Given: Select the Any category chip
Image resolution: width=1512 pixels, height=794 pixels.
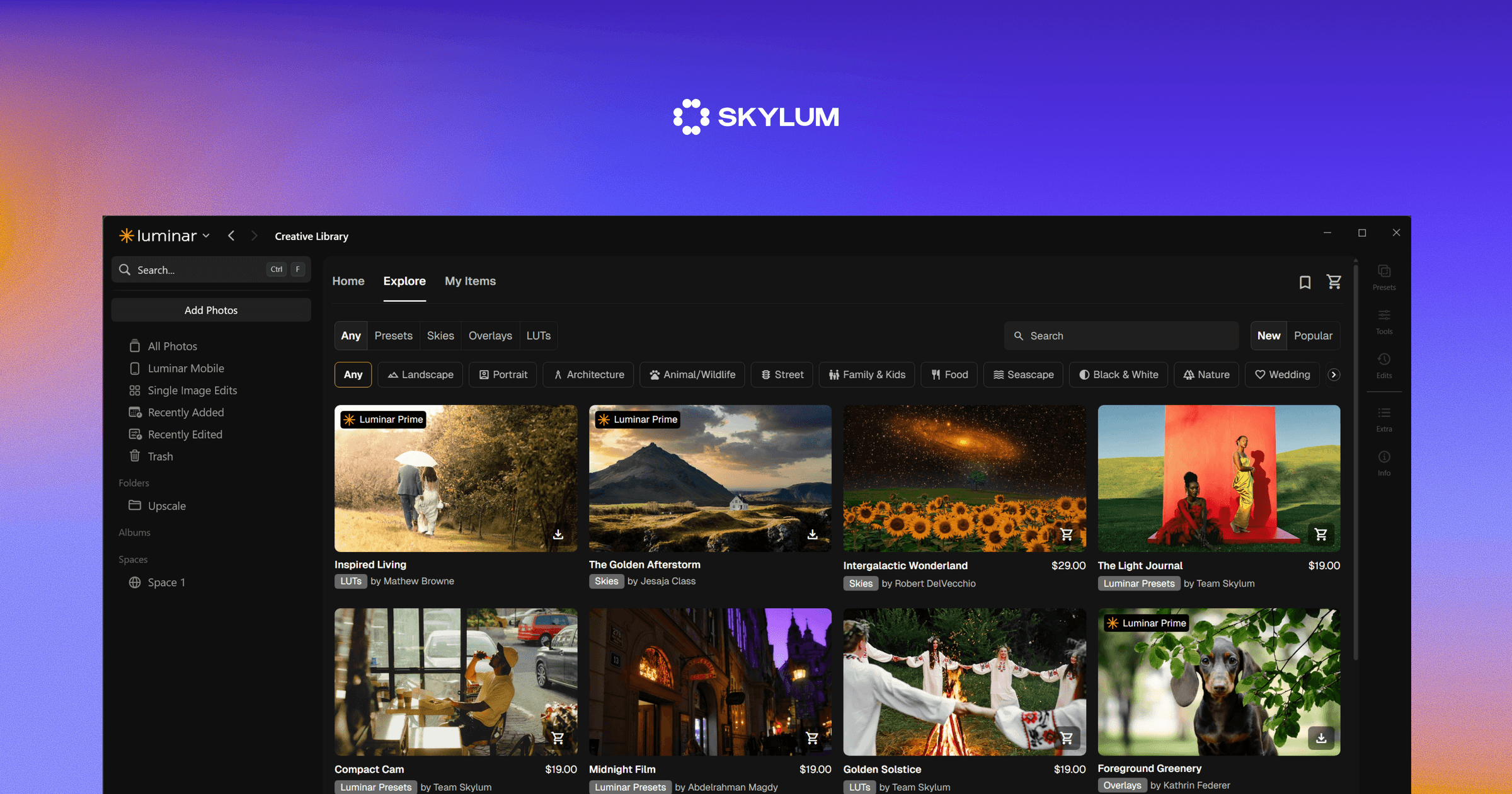Looking at the screenshot, I should (353, 374).
